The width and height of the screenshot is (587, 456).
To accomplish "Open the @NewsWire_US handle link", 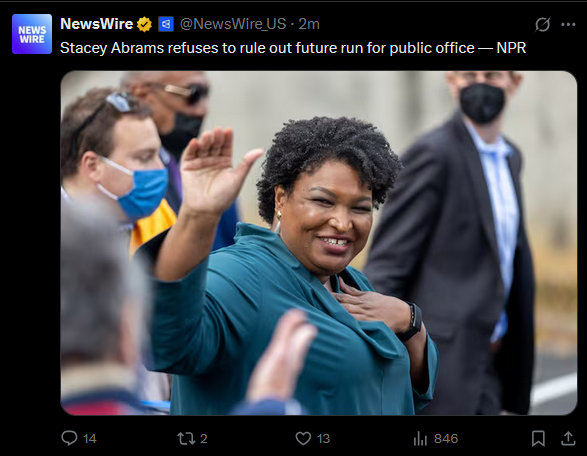I will (x=233, y=24).
